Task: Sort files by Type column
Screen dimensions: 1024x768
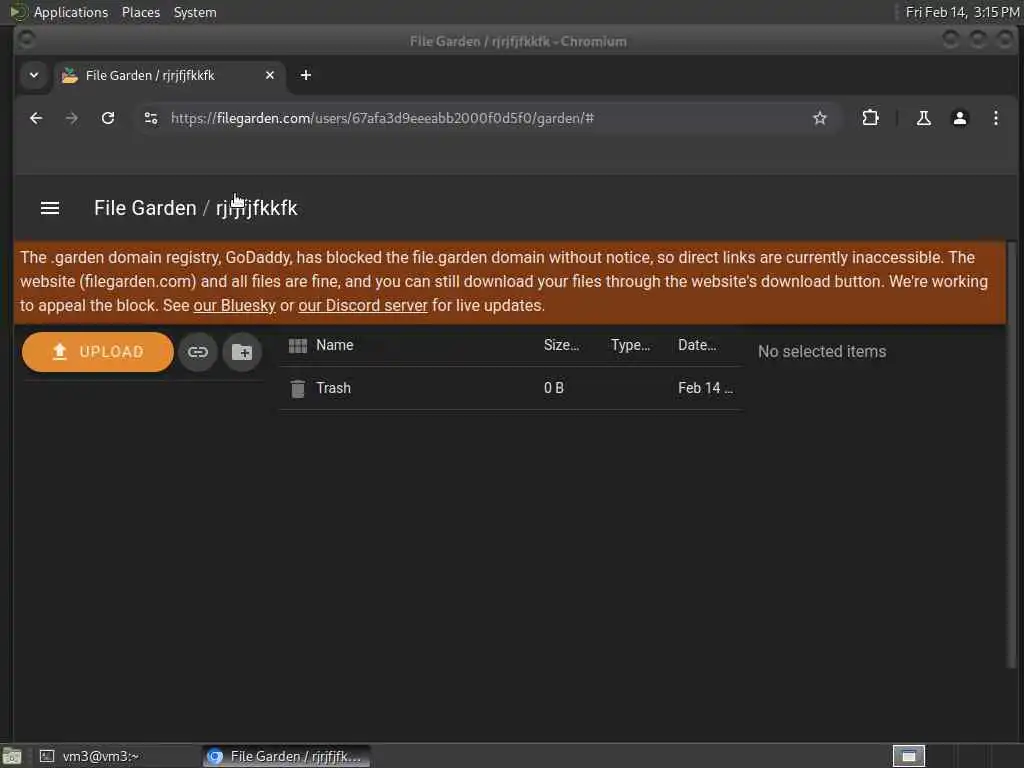Action: (x=630, y=345)
